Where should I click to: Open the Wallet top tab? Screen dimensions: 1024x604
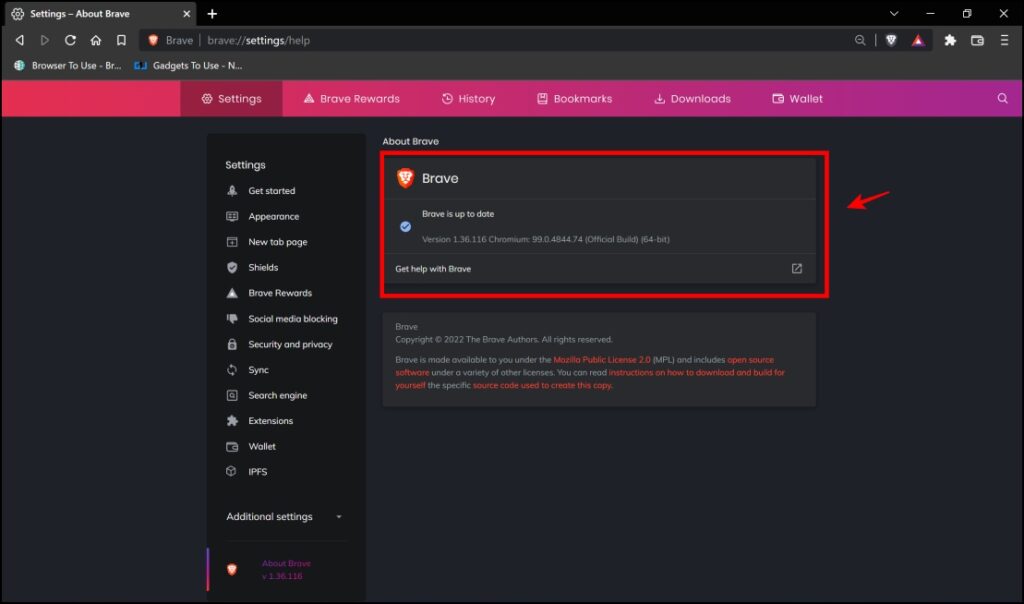[x=797, y=99]
